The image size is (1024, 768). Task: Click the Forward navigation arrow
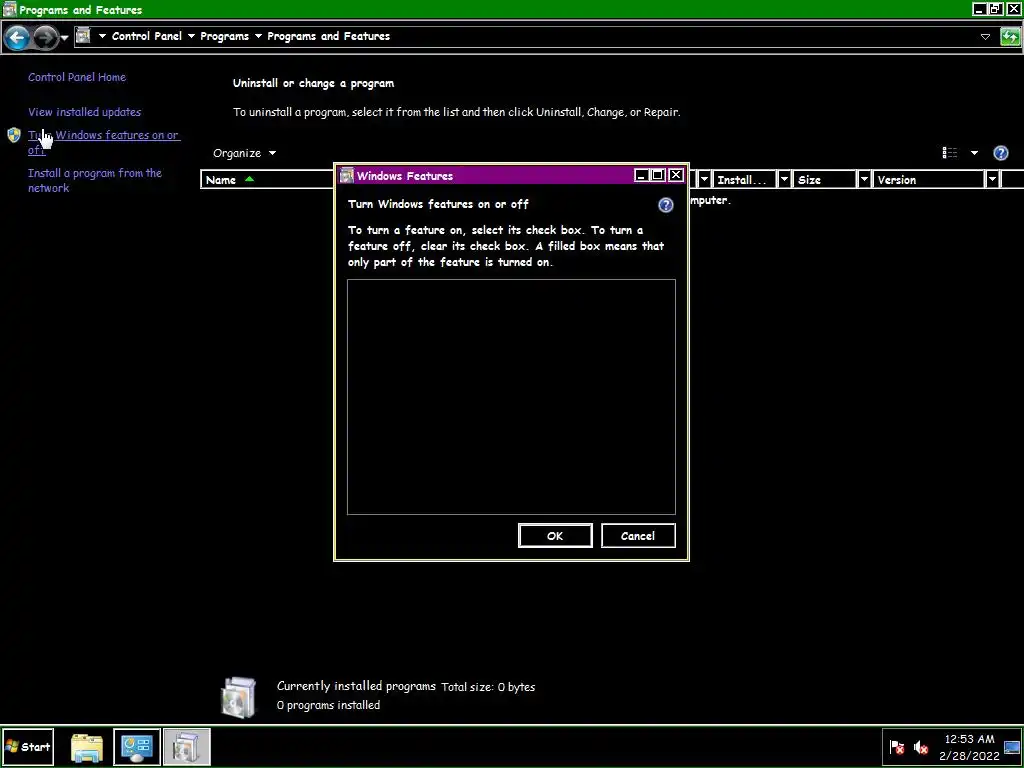[x=45, y=37]
